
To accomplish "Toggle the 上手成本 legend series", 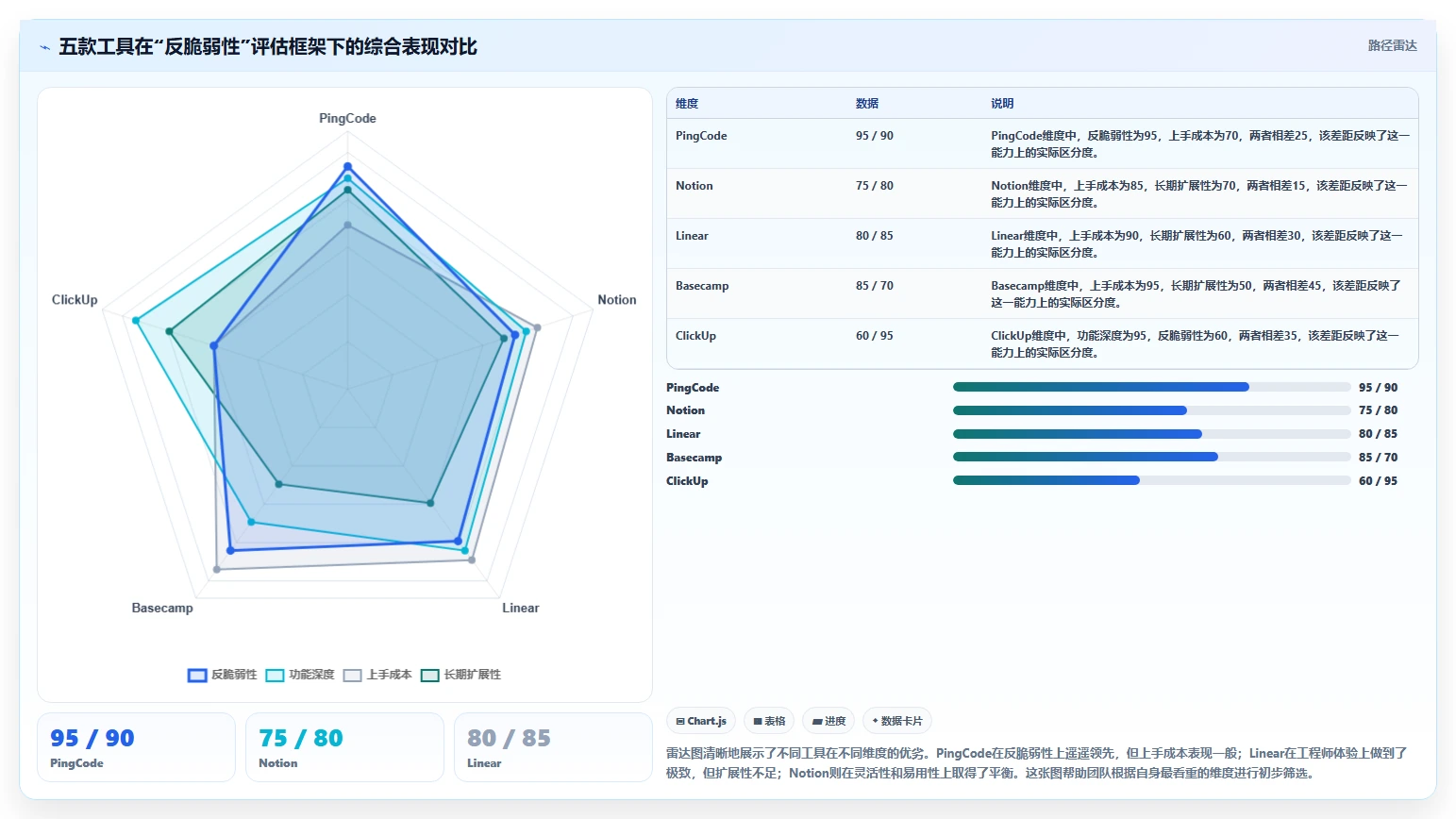I will pyautogui.click(x=377, y=675).
